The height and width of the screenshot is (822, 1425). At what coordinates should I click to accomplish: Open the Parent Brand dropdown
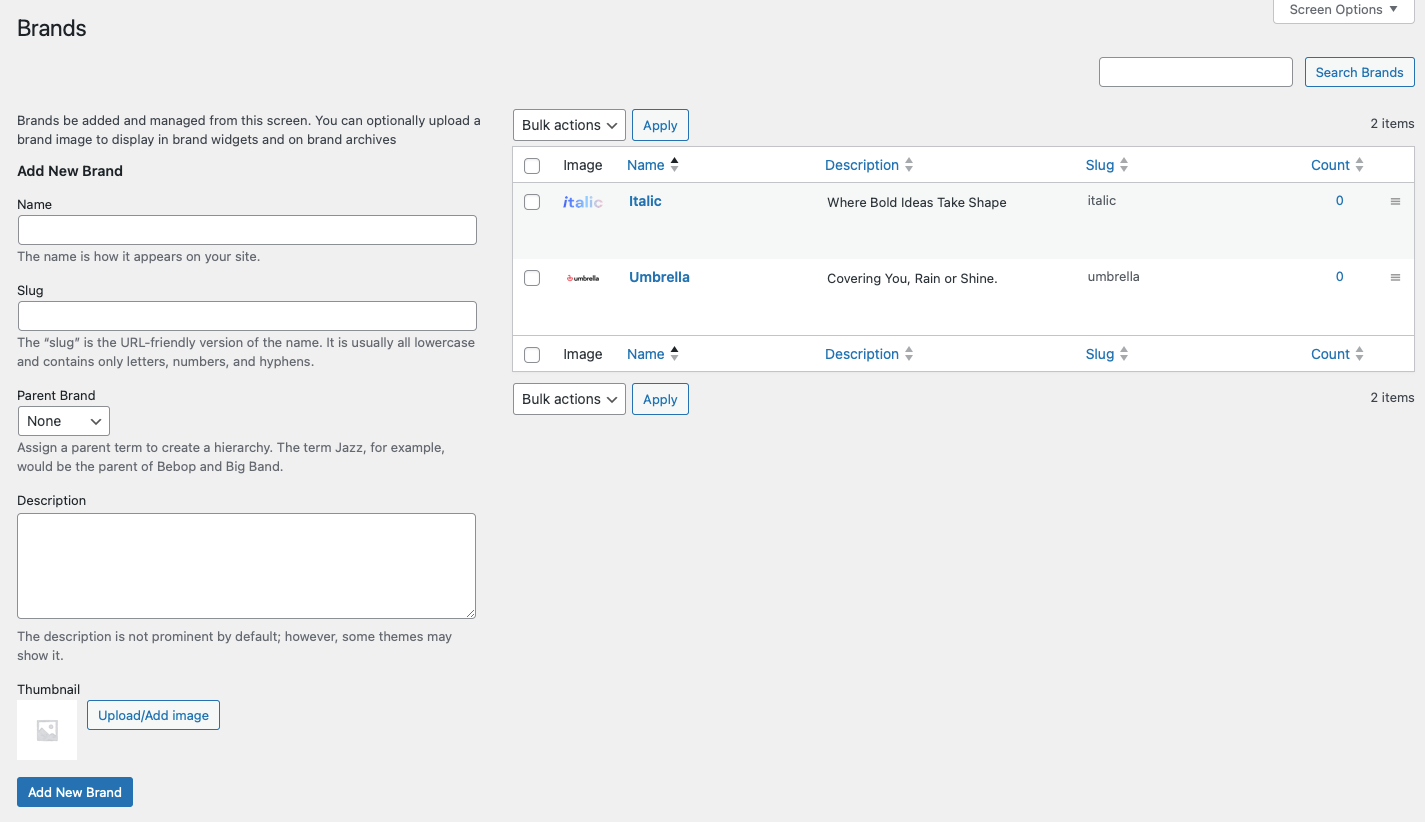[63, 420]
